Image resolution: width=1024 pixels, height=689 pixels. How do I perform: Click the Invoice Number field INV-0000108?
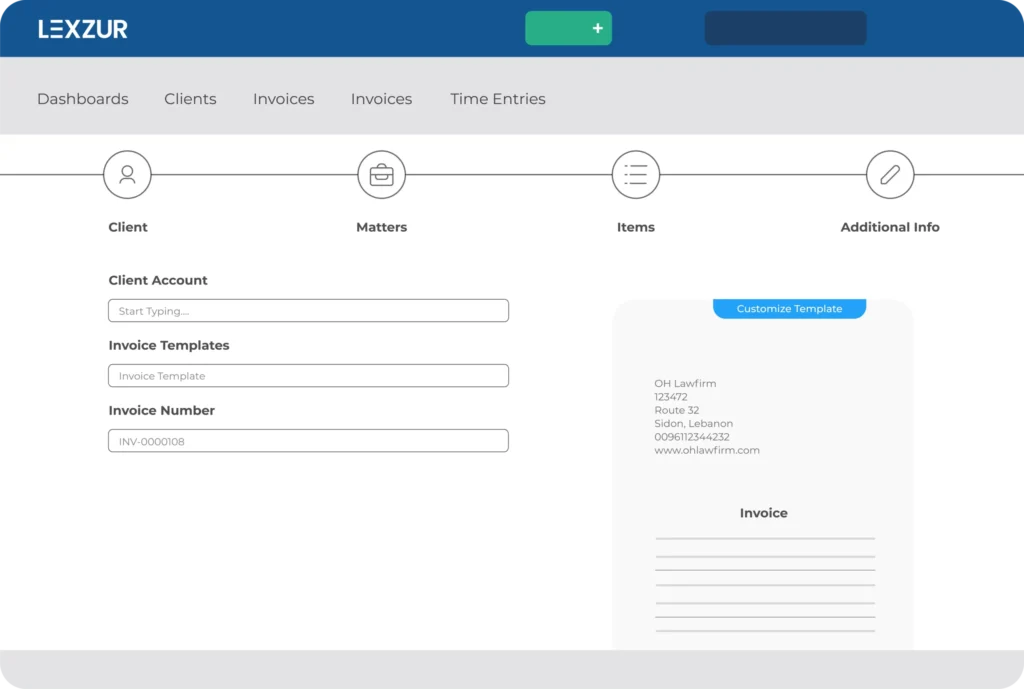[x=308, y=441]
